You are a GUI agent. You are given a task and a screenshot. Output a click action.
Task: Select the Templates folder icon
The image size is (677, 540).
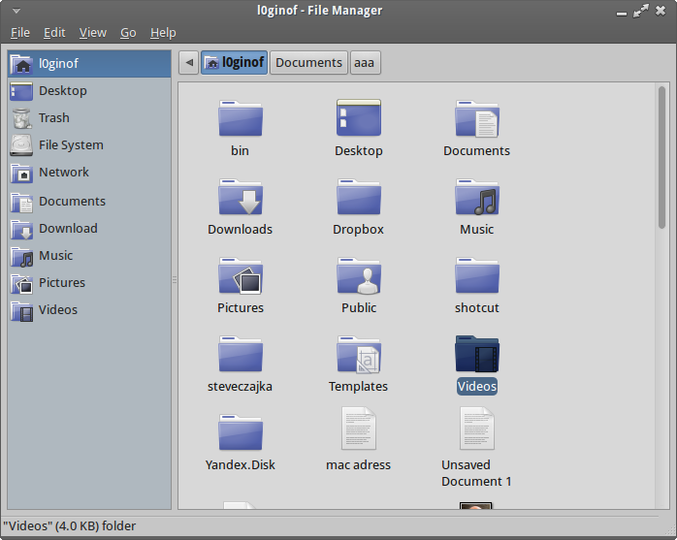coord(358,354)
